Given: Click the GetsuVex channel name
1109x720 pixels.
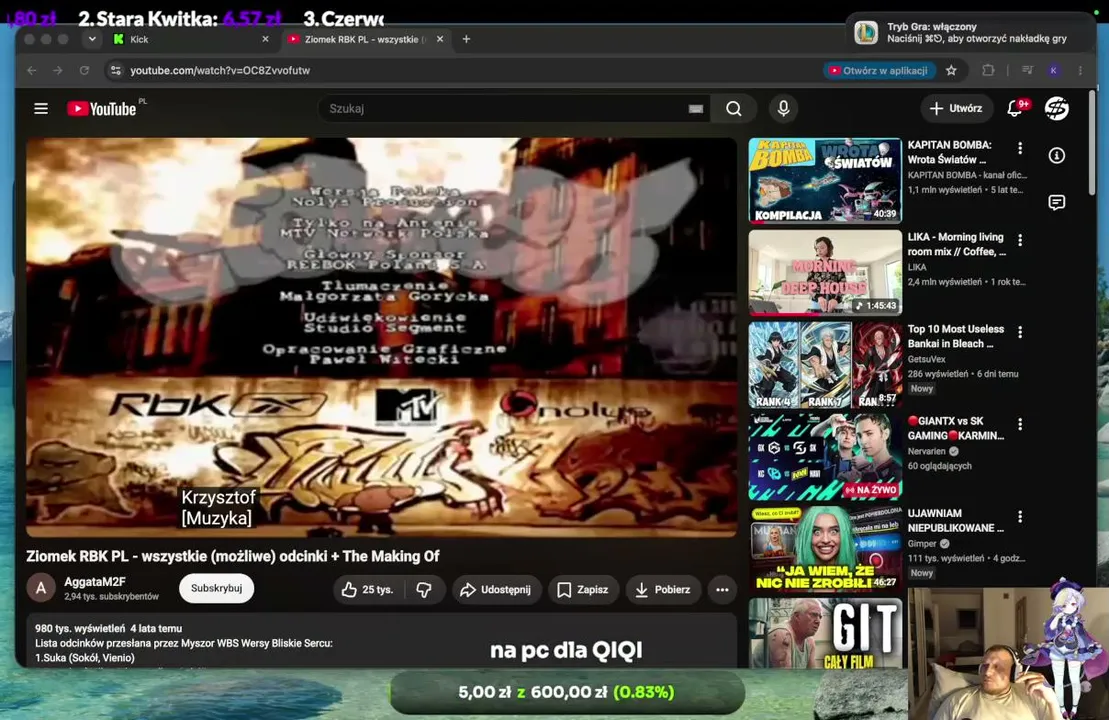Looking at the screenshot, I should [927, 359].
